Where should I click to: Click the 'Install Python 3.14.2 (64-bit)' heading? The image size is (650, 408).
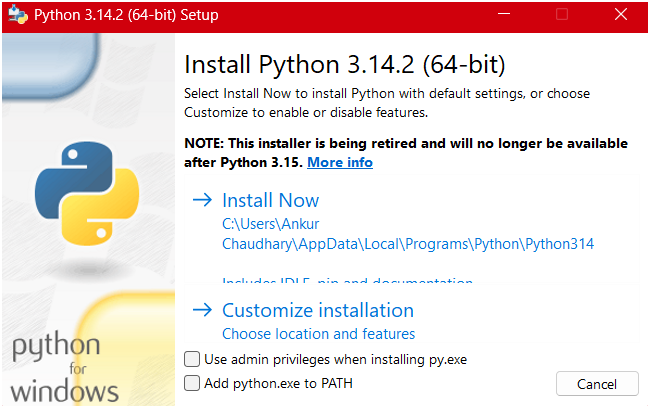[x=344, y=65]
